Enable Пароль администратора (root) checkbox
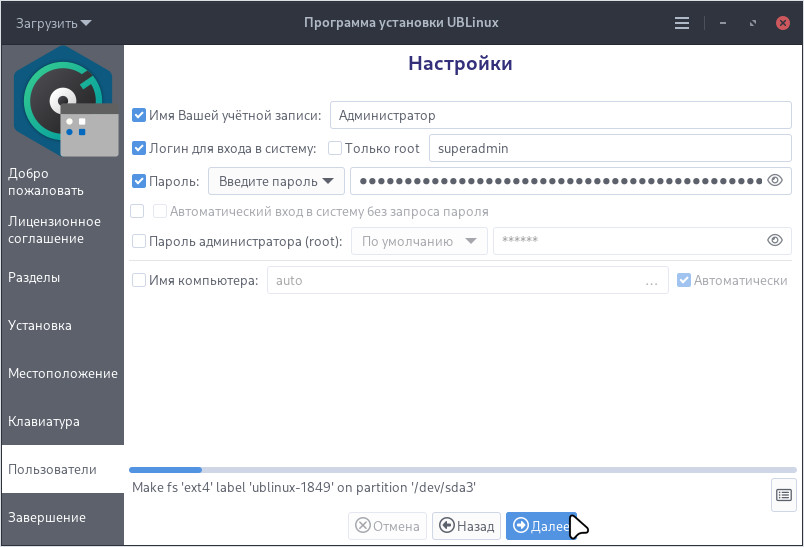The width and height of the screenshot is (804, 547). click(x=139, y=241)
